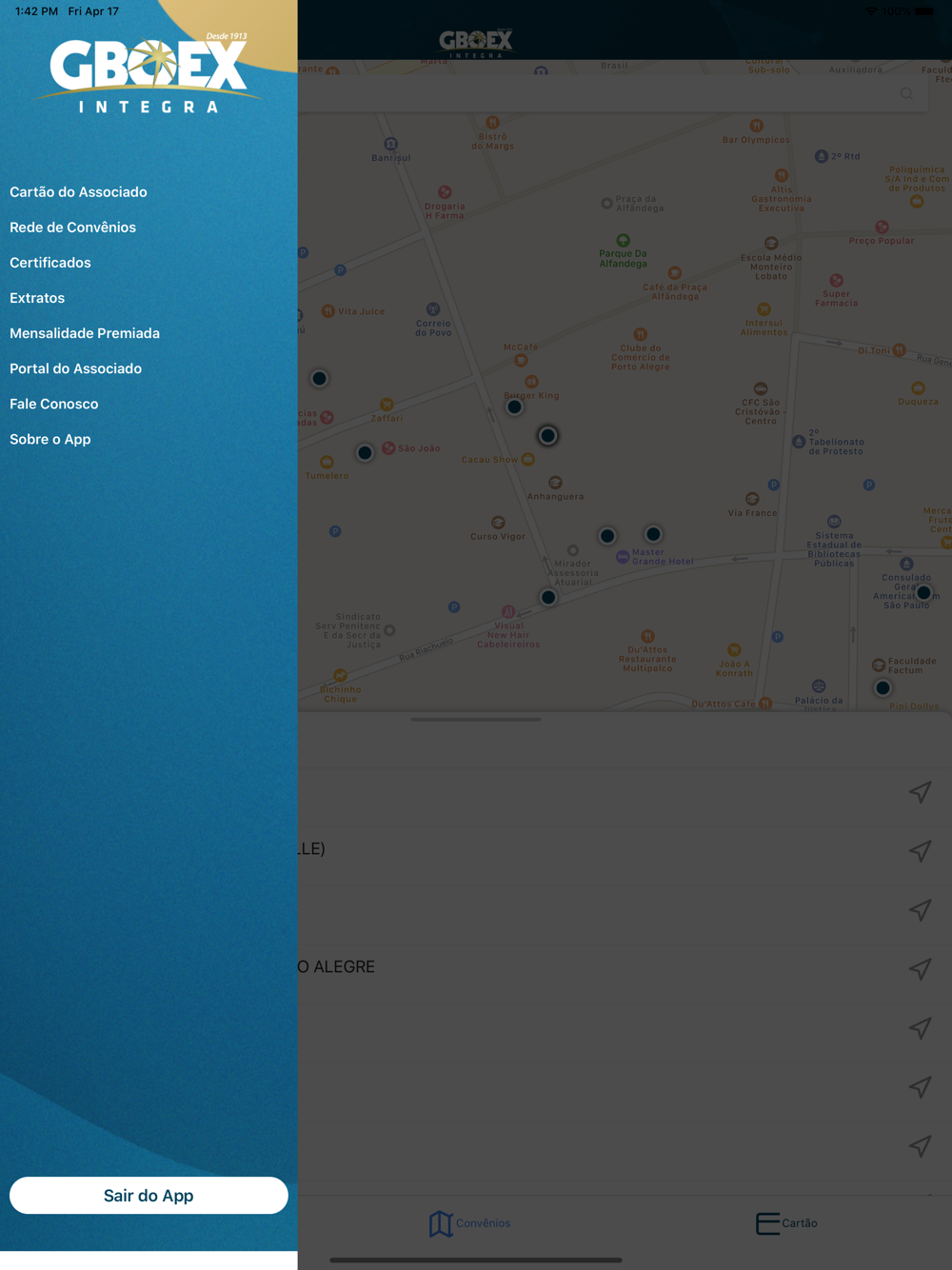Tap the Sair do App button
952x1270 pixels.
(x=149, y=1196)
